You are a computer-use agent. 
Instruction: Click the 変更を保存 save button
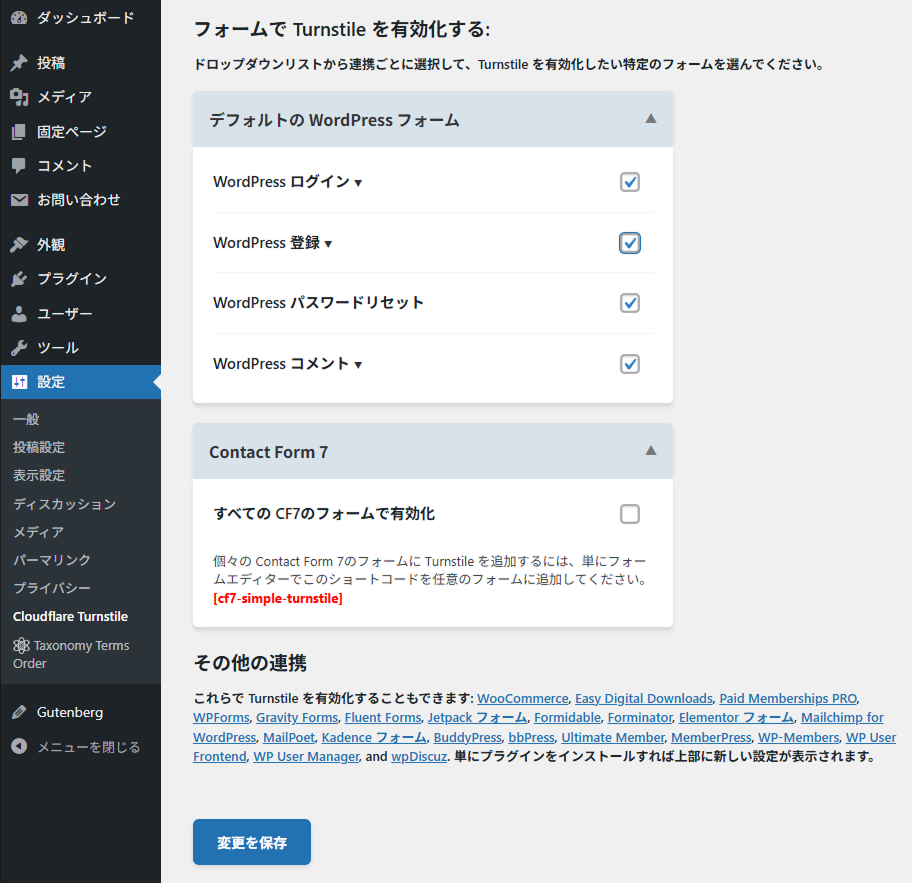[x=251, y=842]
